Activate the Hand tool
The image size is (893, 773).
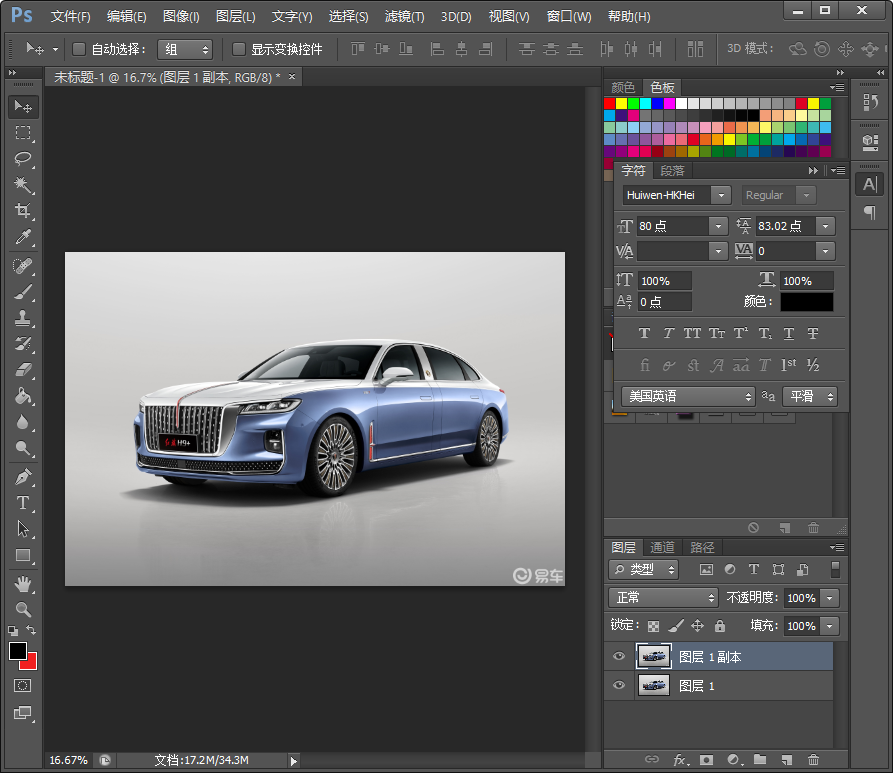(23, 583)
